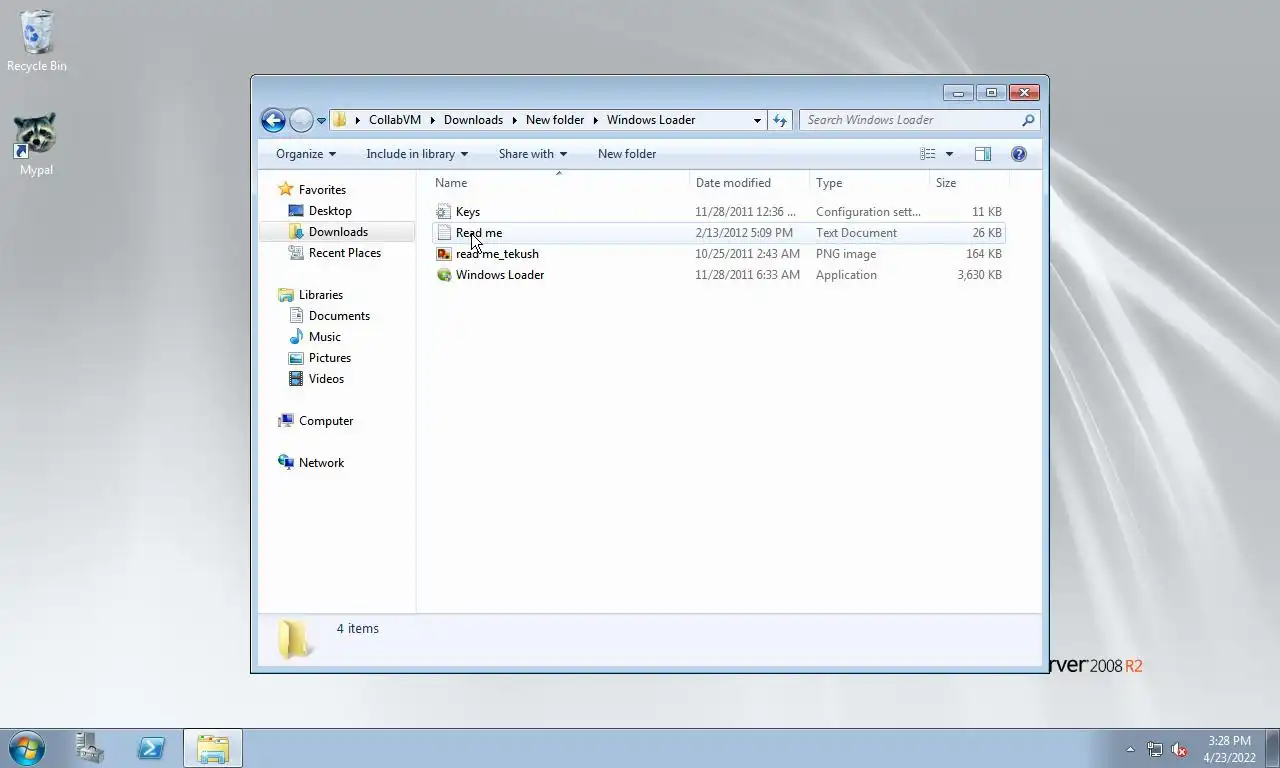Open the Windows Start menu
The width and height of the screenshot is (1280, 768).
(27, 748)
